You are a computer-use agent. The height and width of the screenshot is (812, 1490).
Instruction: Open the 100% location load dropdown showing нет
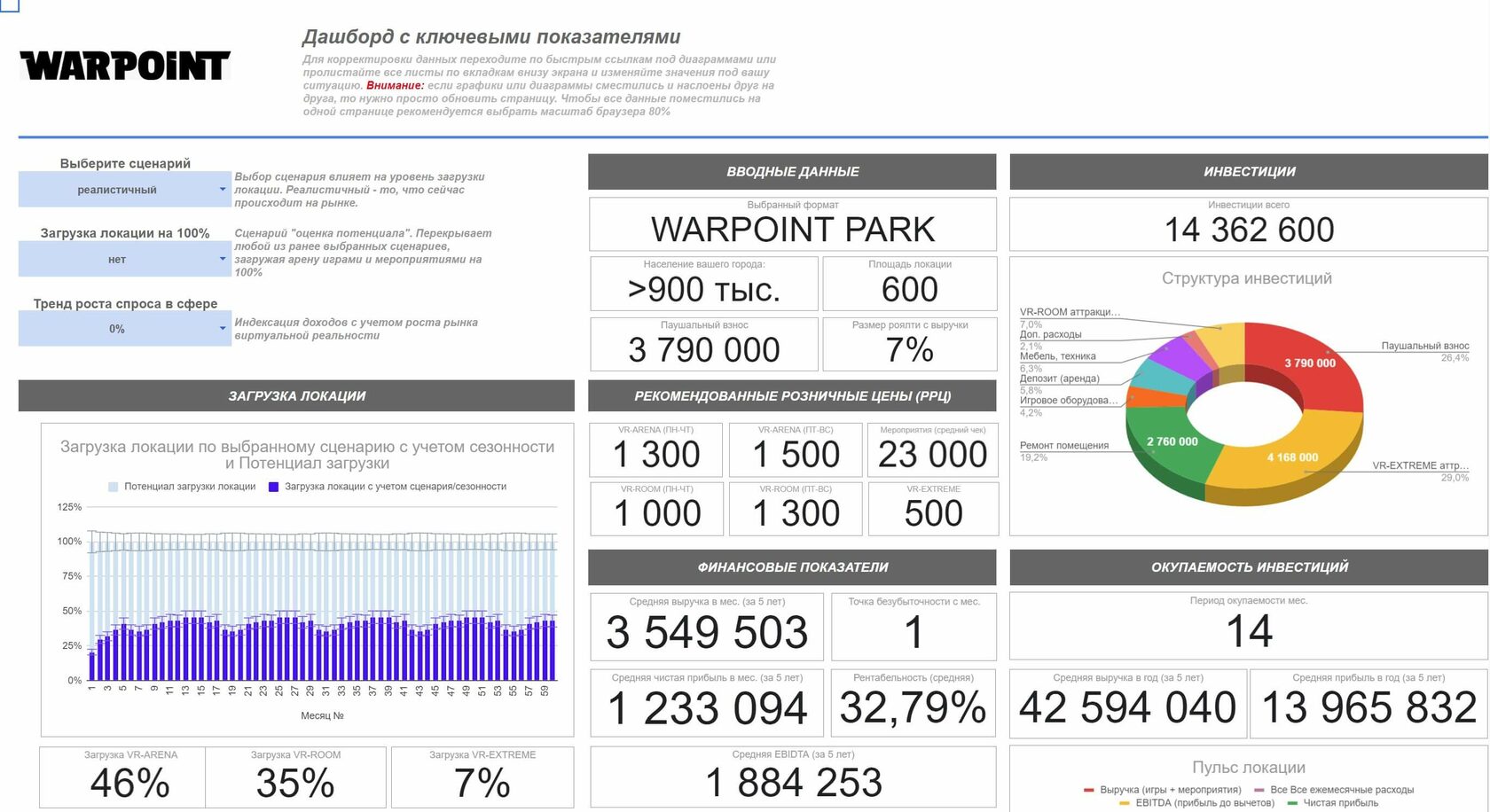[x=124, y=259]
